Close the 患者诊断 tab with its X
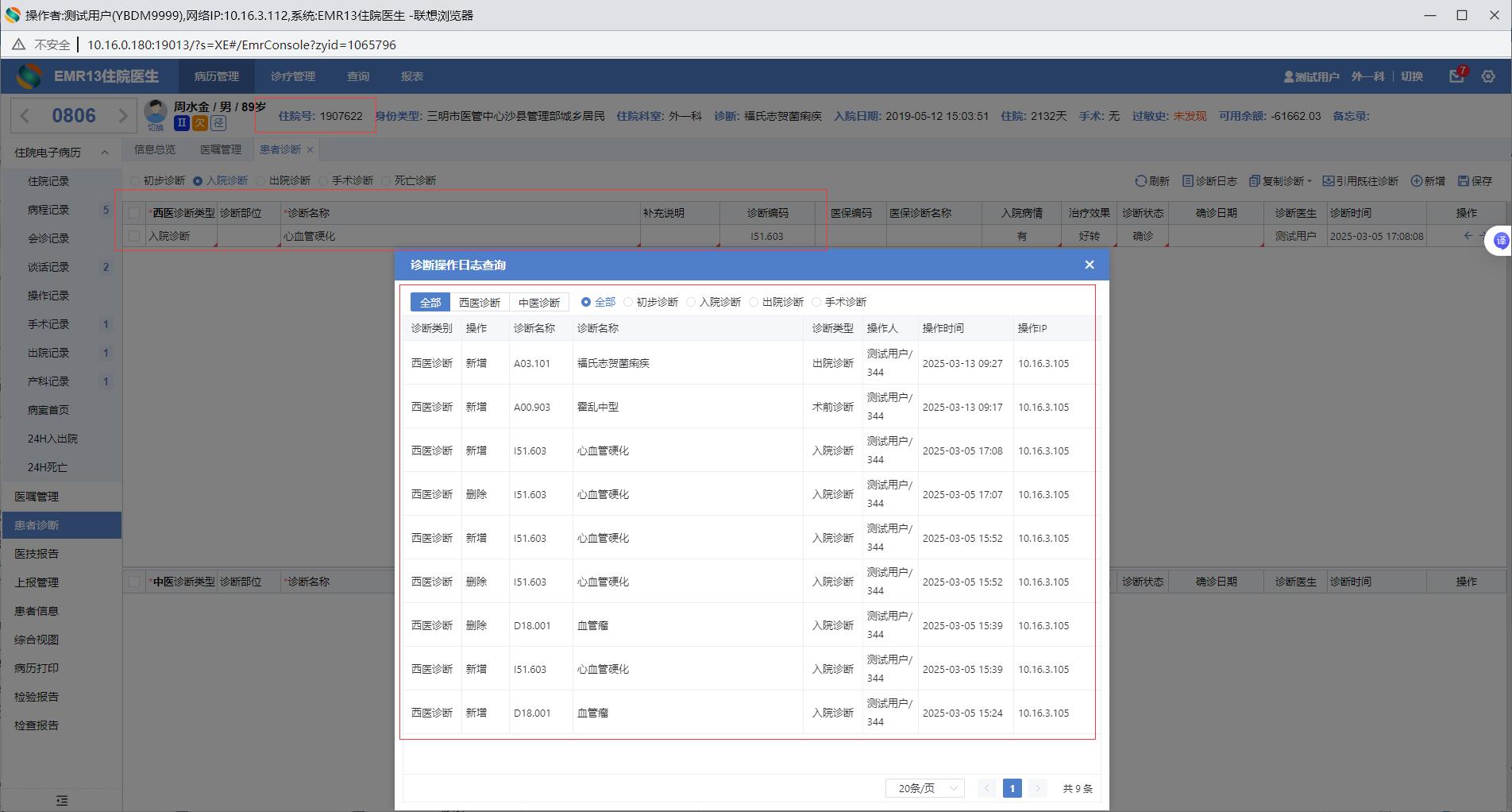This screenshot has height=812, width=1512. 310,150
